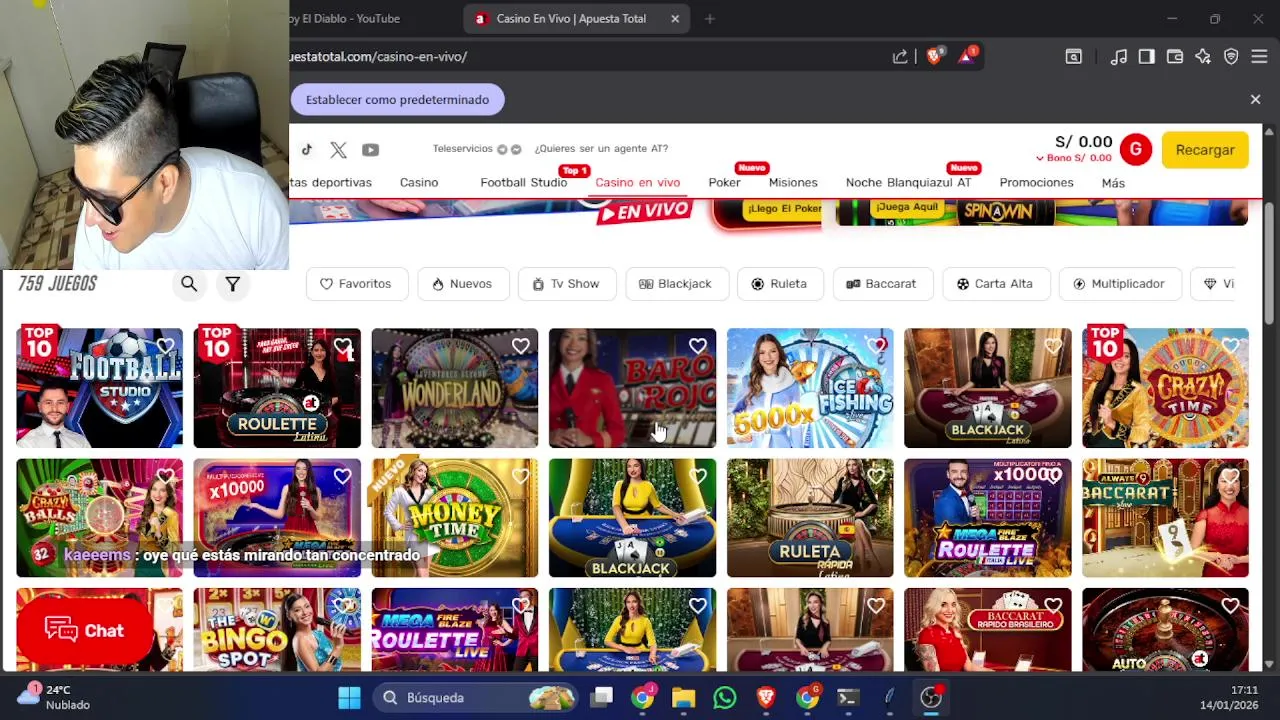Open the Crazy Balls game thumbnail
Screen dimensions: 1280x720
coord(99,518)
